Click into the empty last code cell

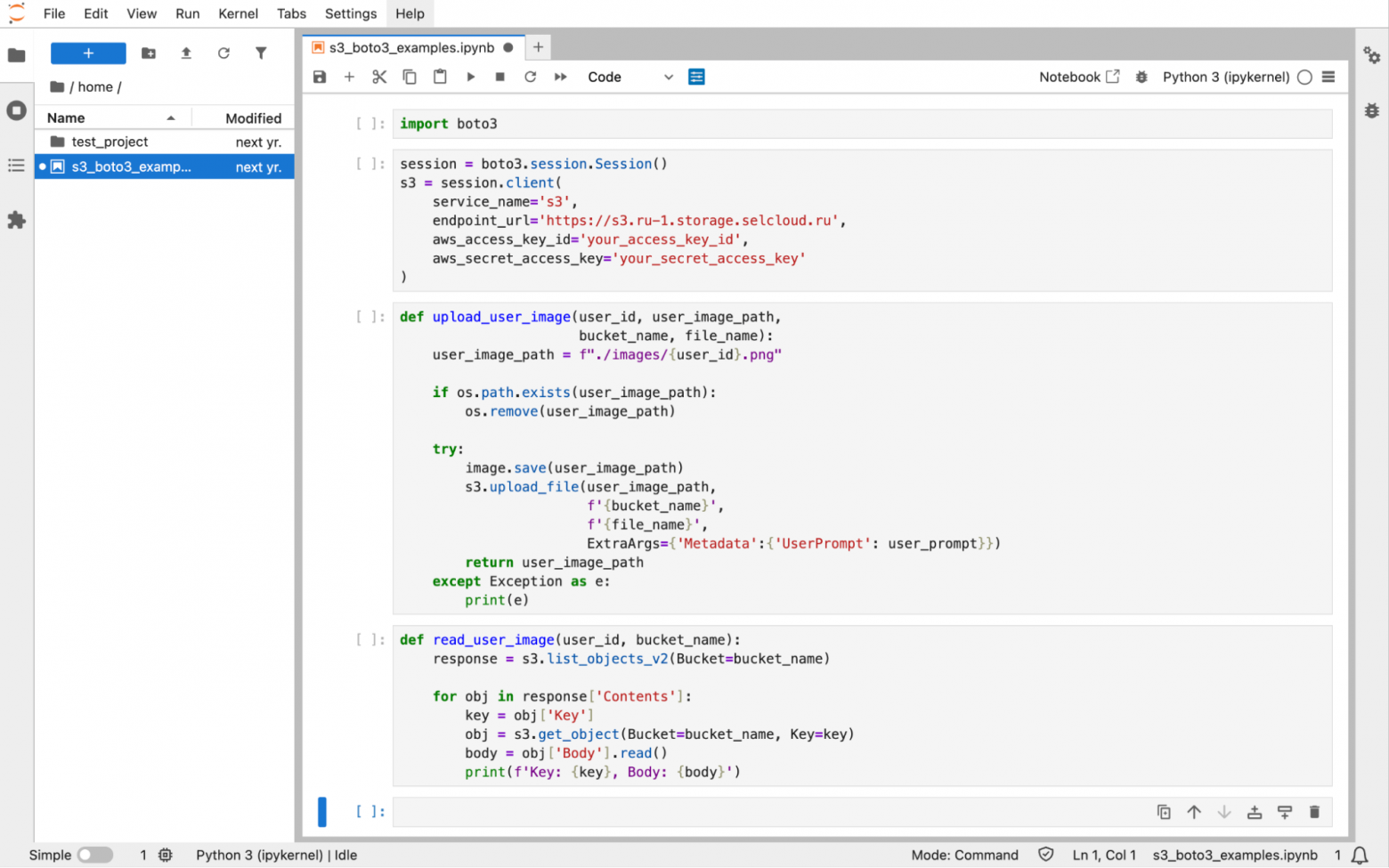(766, 812)
